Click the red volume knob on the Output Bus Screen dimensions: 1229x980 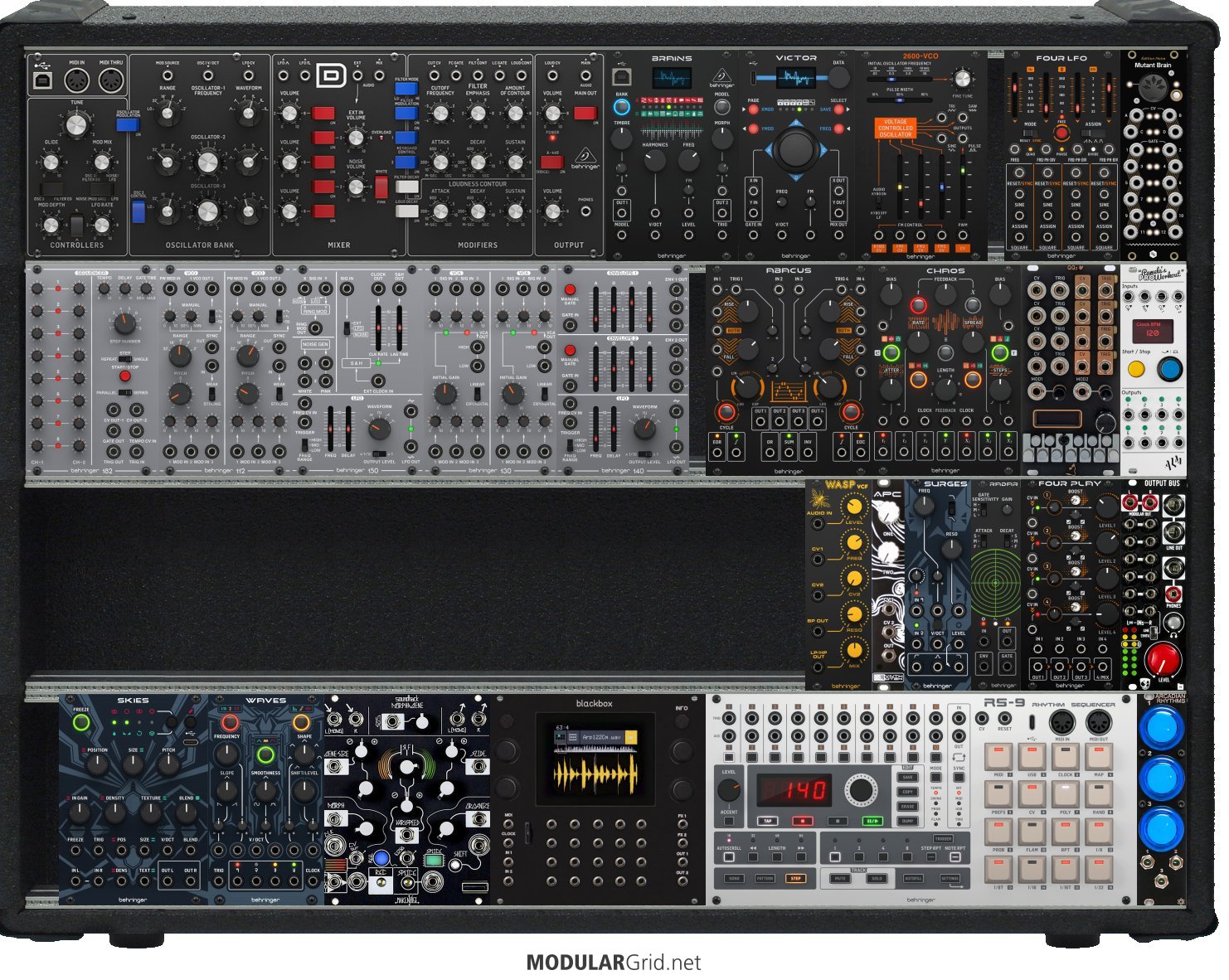(1161, 660)
